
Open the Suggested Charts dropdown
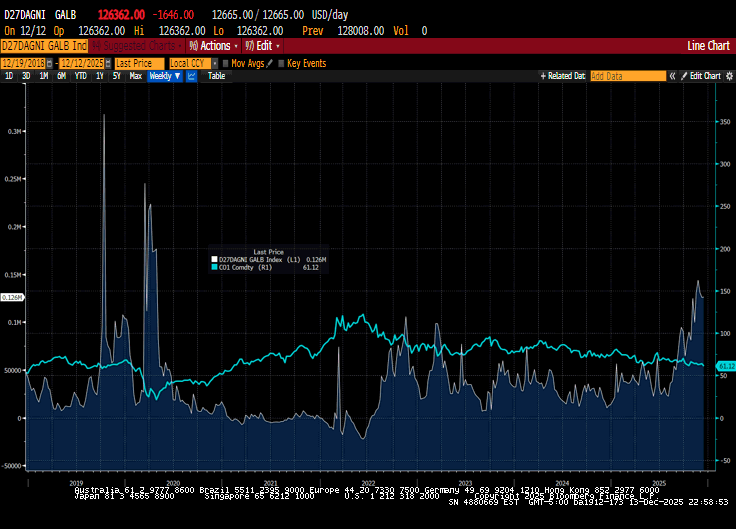(x=138, y=46)
